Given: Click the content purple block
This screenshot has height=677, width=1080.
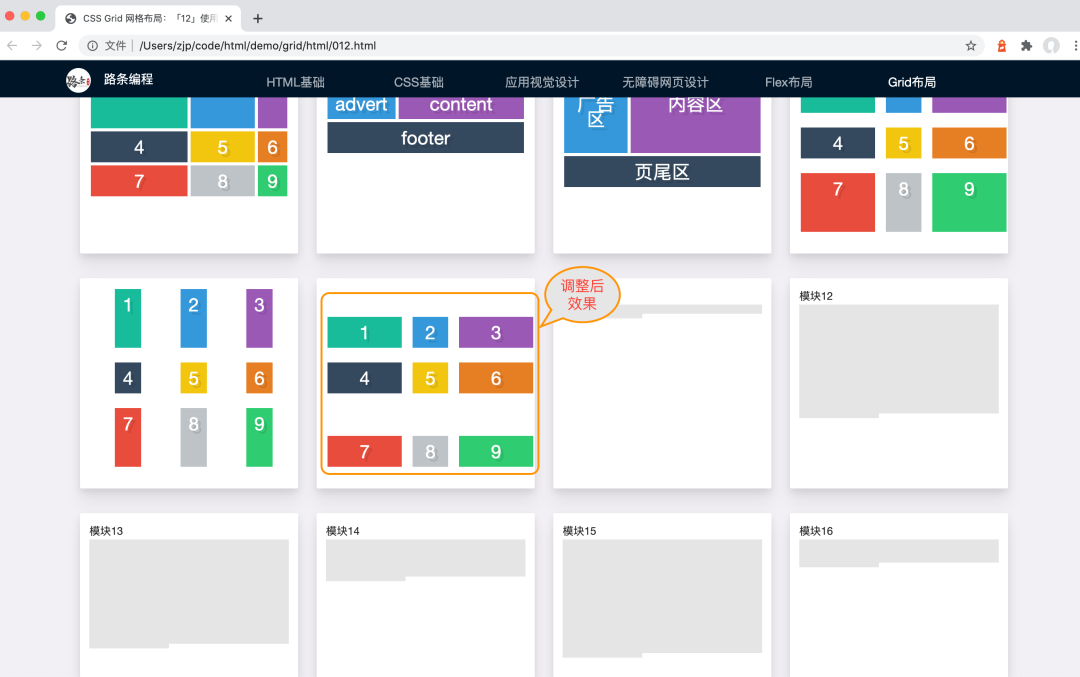Looking at the screenshot, I should click(x=461, y=107).
